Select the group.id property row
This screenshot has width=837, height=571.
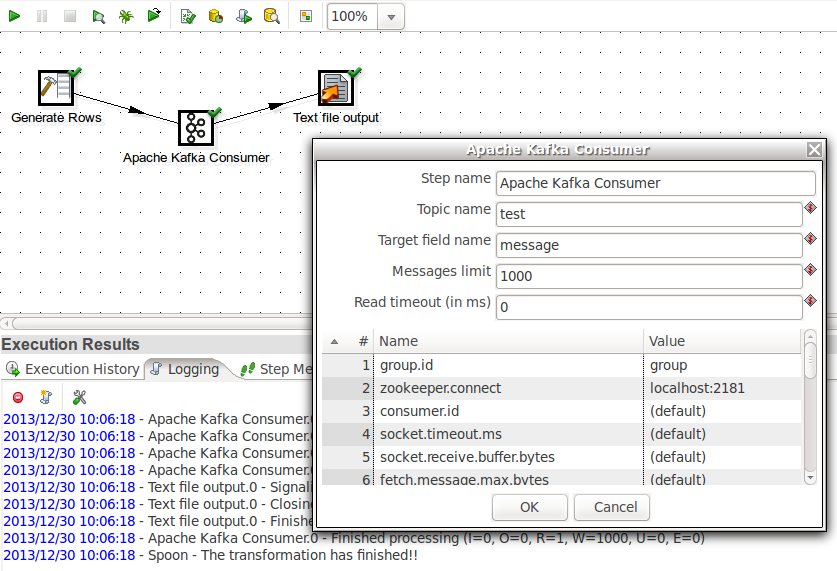(x=562, y=365)
